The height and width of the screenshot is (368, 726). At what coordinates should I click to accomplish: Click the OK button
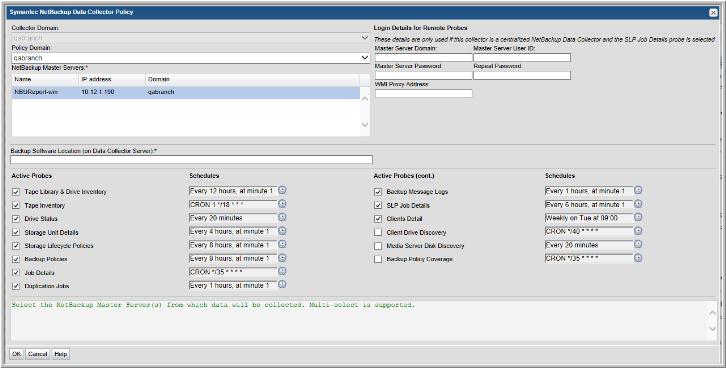tap(16, 354)
